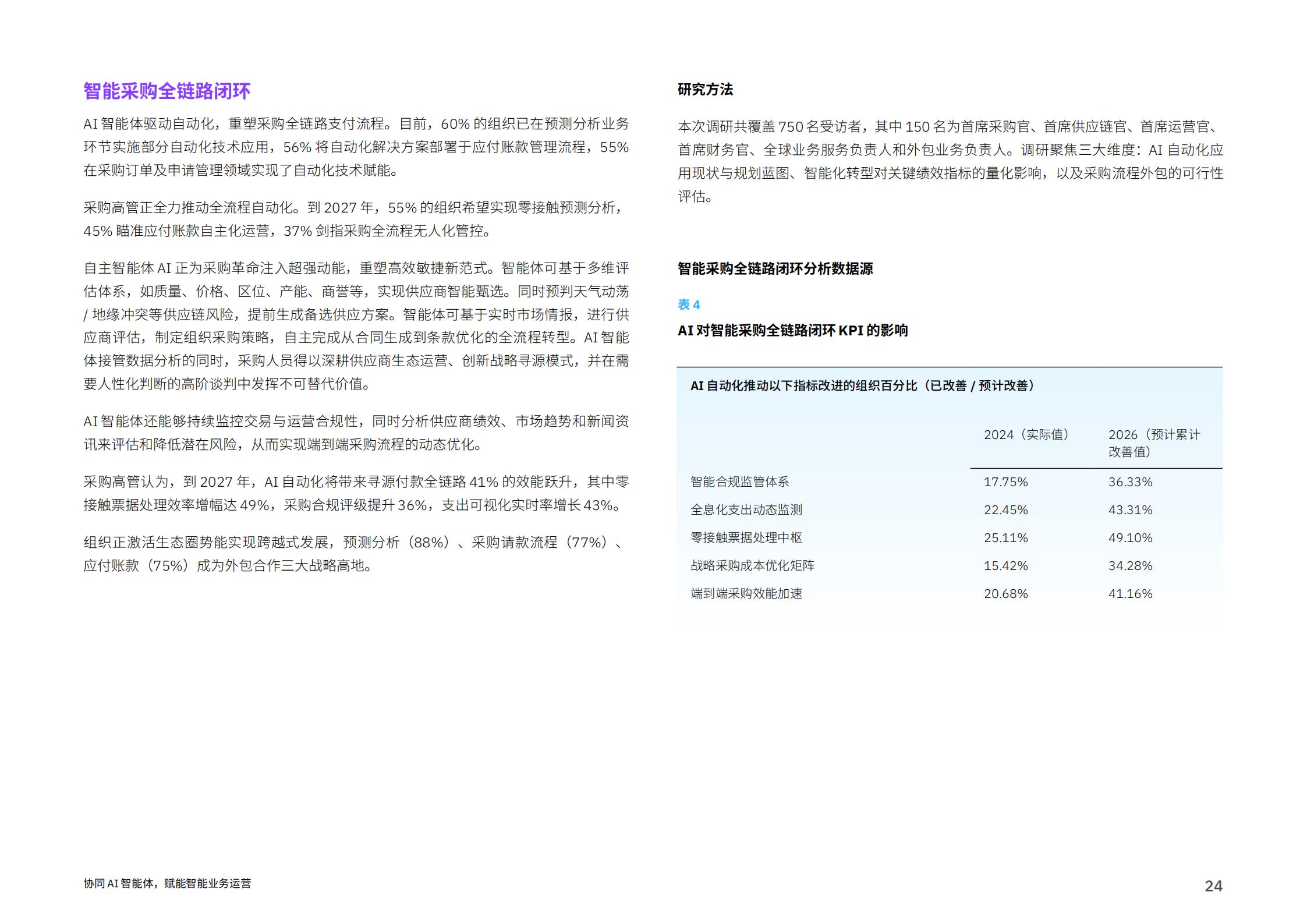Click the 2026（预计累计改善值）column header

(1153, 443)
